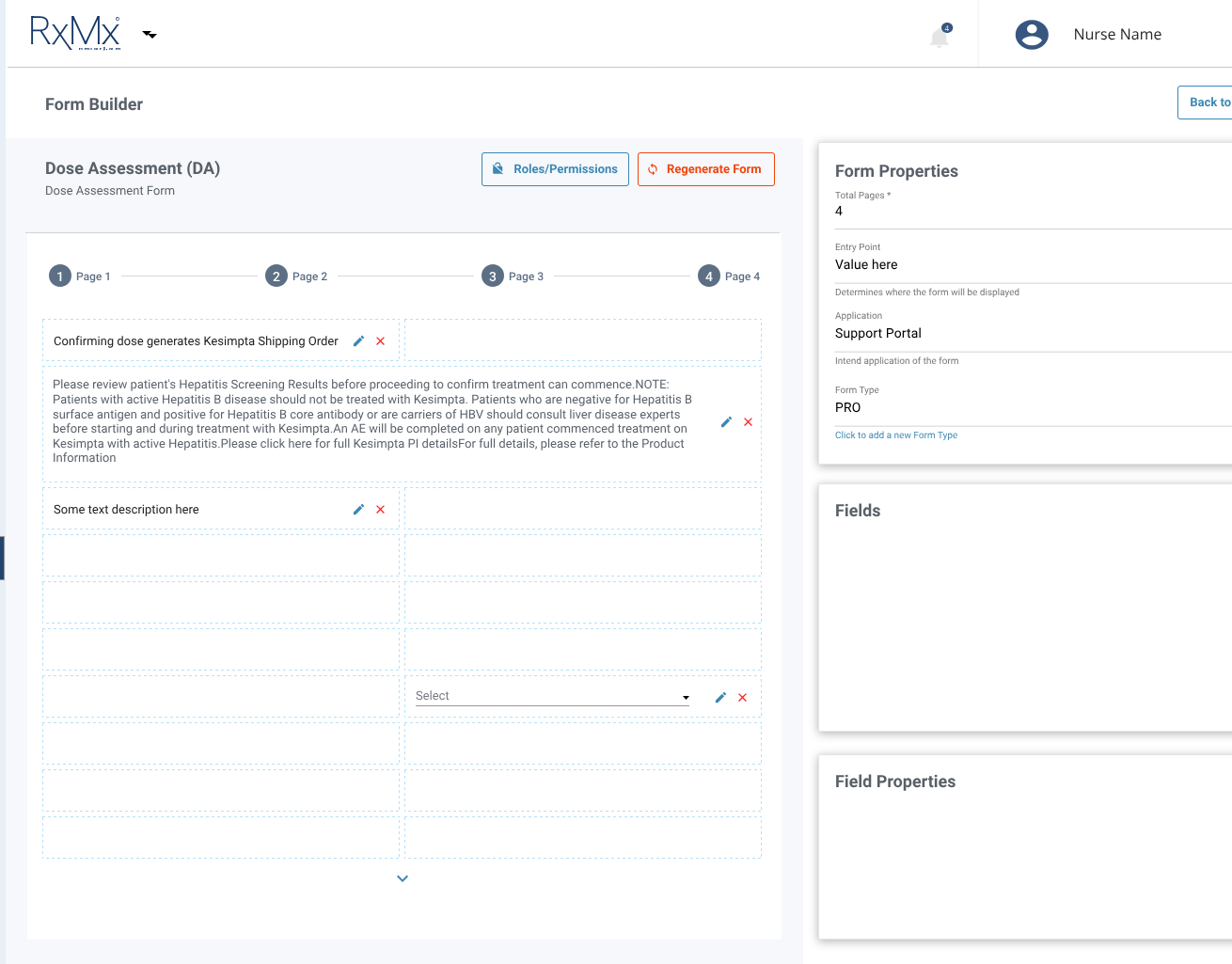Edit the Select dropdown field
Image resolution: width=1232 pixels, height=964 pixels.
click(720, 698)
